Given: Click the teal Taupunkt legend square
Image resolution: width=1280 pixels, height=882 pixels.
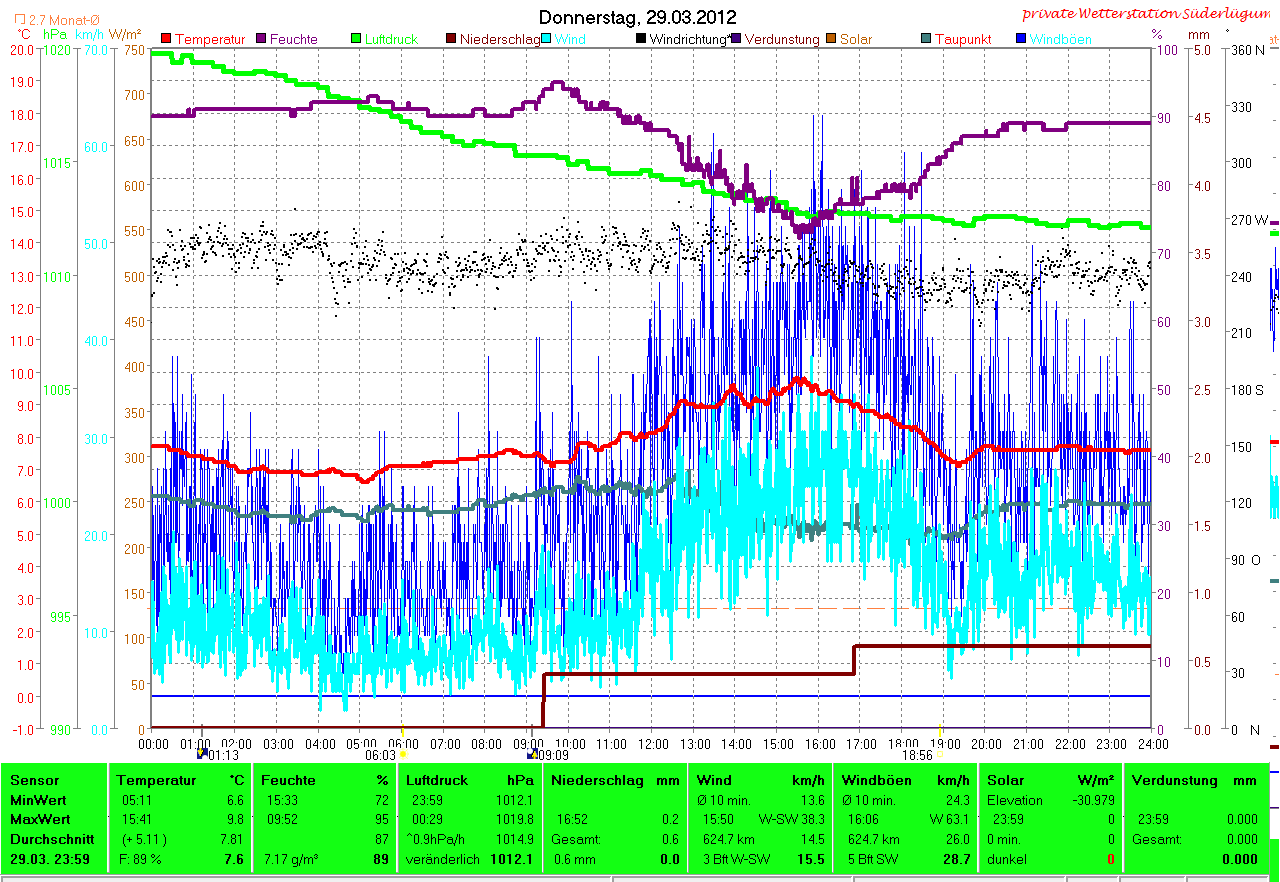Looking at the screenshot, I should coord(925,39).
